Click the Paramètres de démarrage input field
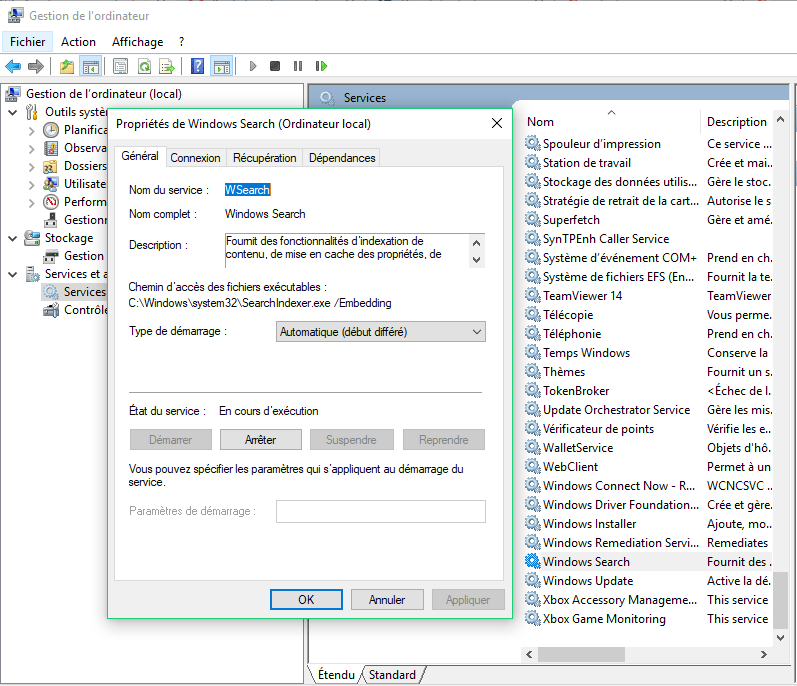 click(380, 512)
